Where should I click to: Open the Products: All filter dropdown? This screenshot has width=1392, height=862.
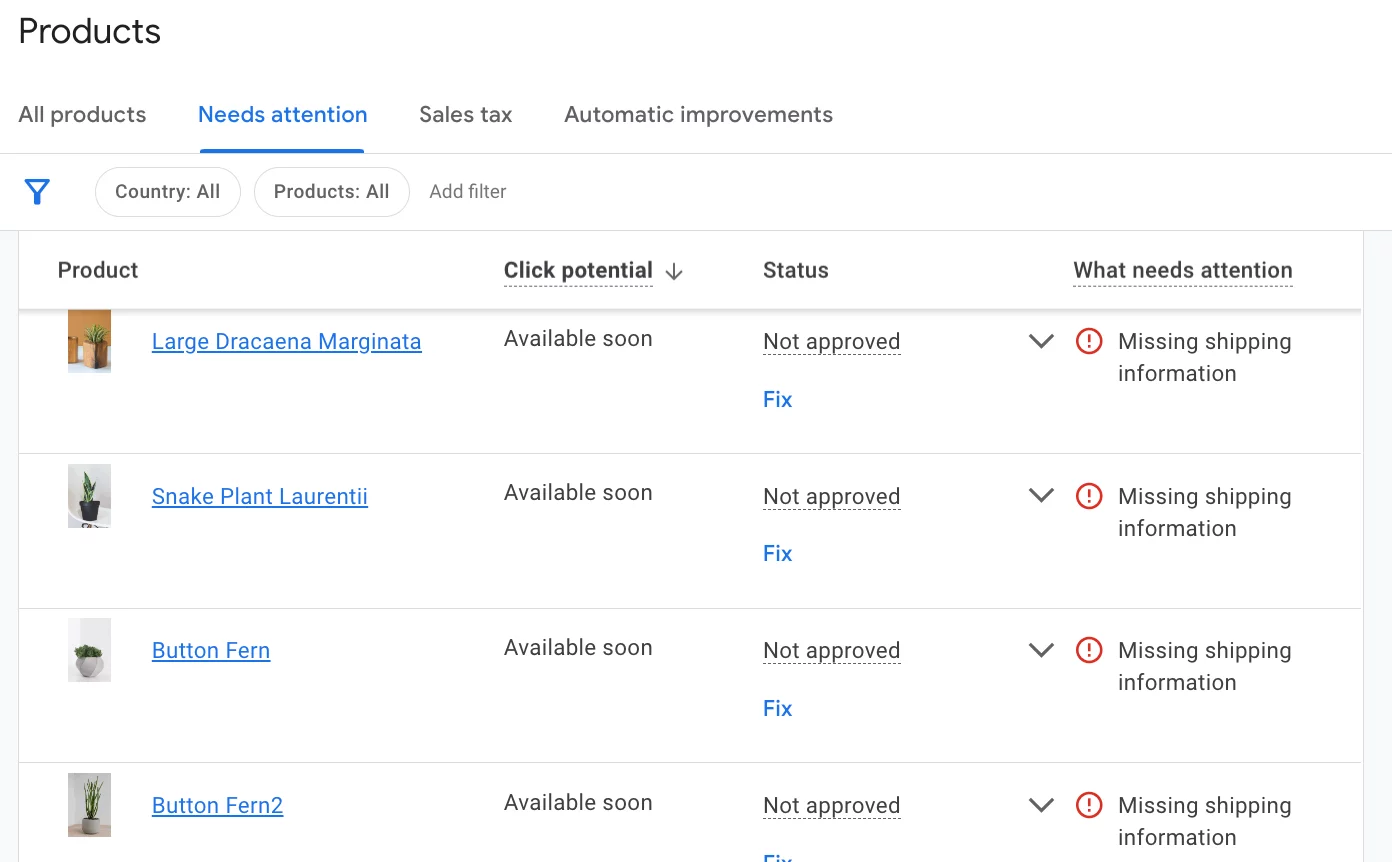coord(331,191)
